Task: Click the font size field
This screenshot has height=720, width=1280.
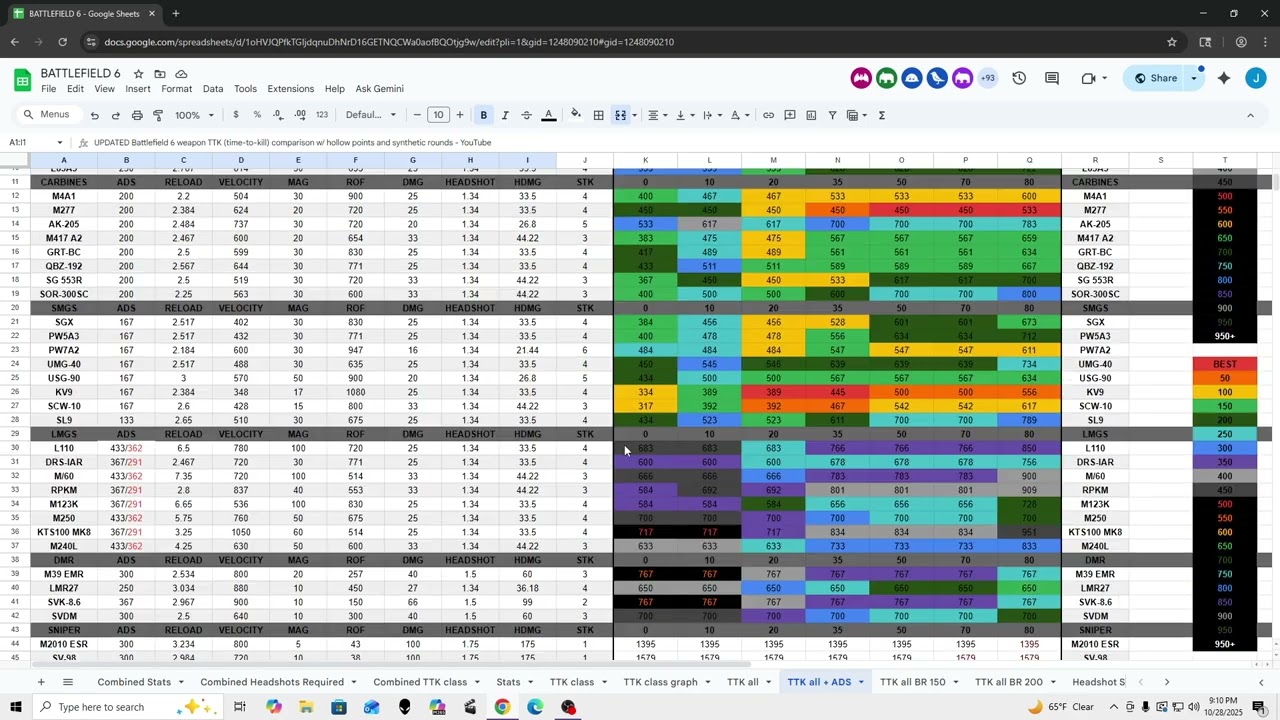Action: point(439,115)
